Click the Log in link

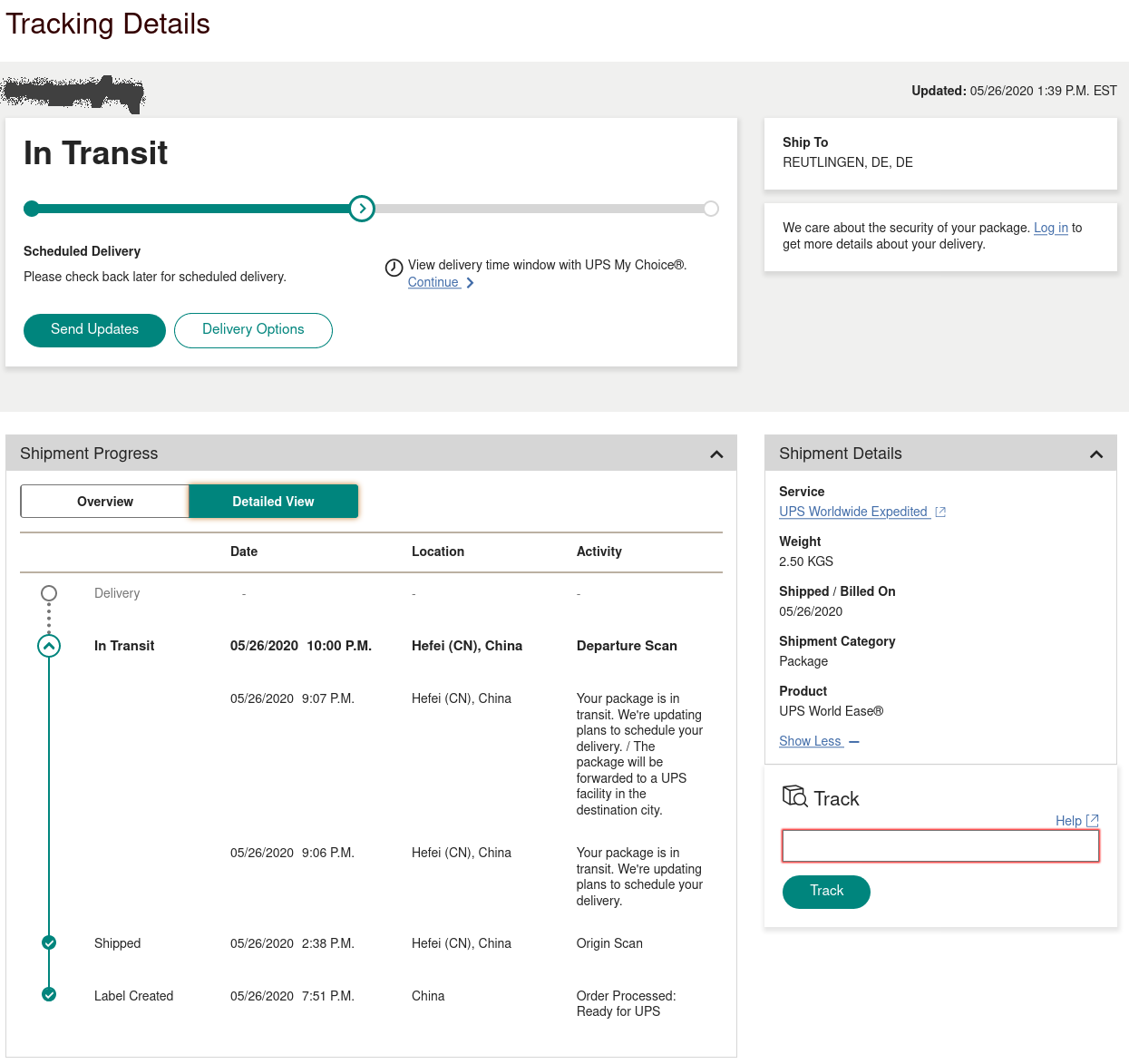point(1050,228)
